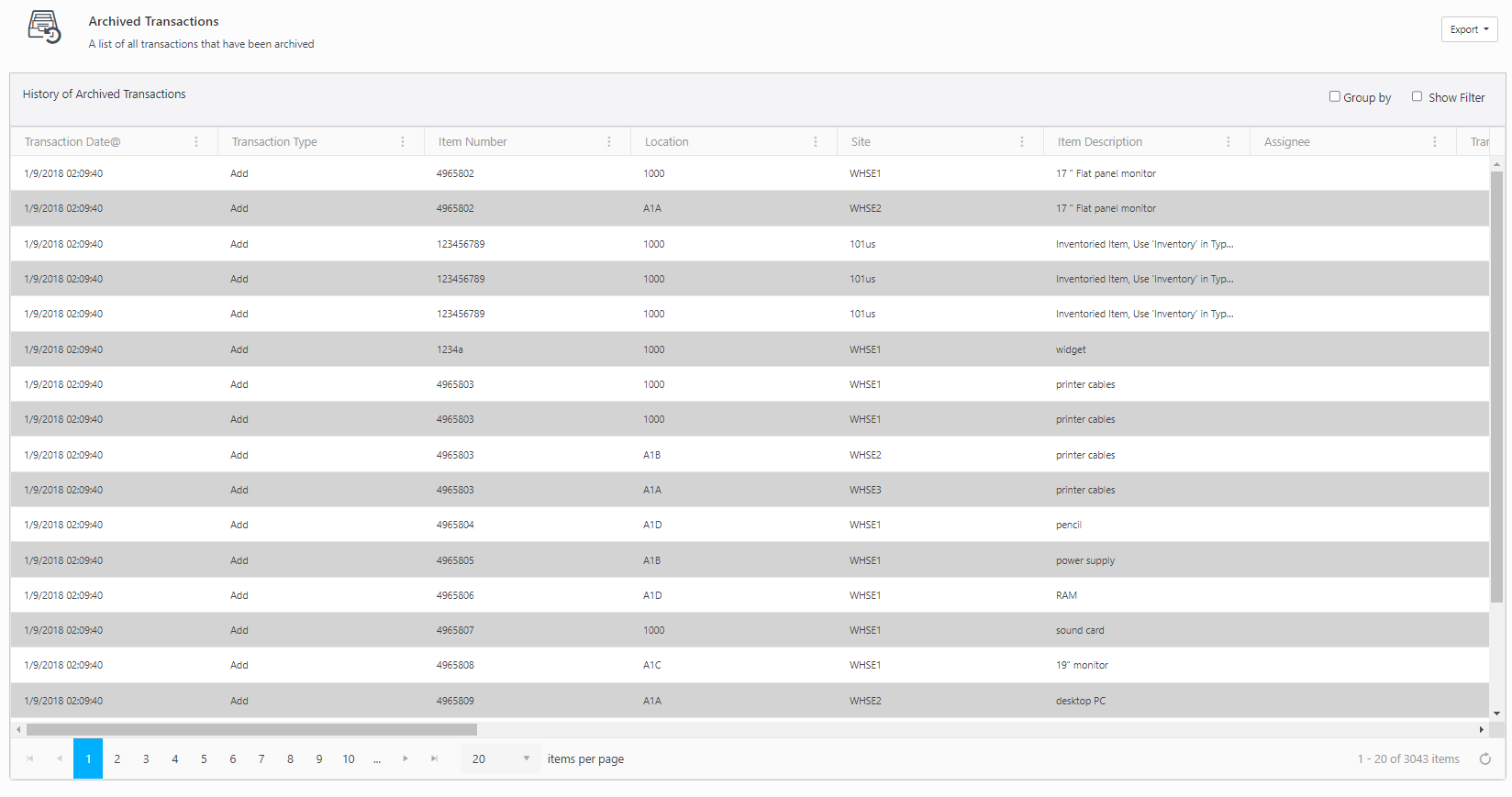Enable the Group by checkbox
This screenshot has width=1512, height=797.
(1335, 96)
